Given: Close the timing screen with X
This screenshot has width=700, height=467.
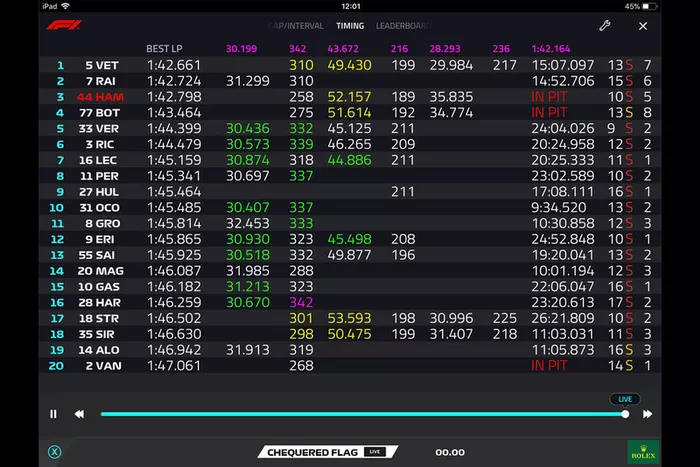Looking at the screenshot, I should (x=642, y=26).
